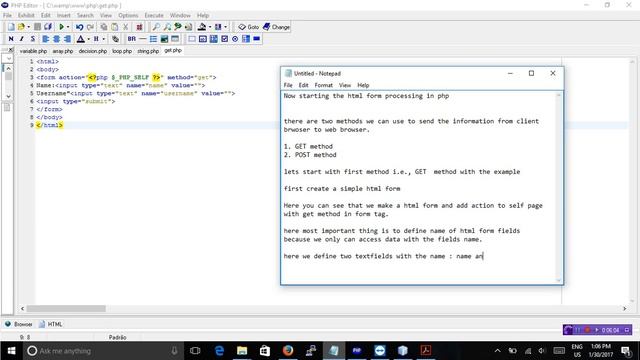Switch to Browser view at bottom
Image resolution: width=640 pixels, height=360 pixels.
(x=19, y=324)
